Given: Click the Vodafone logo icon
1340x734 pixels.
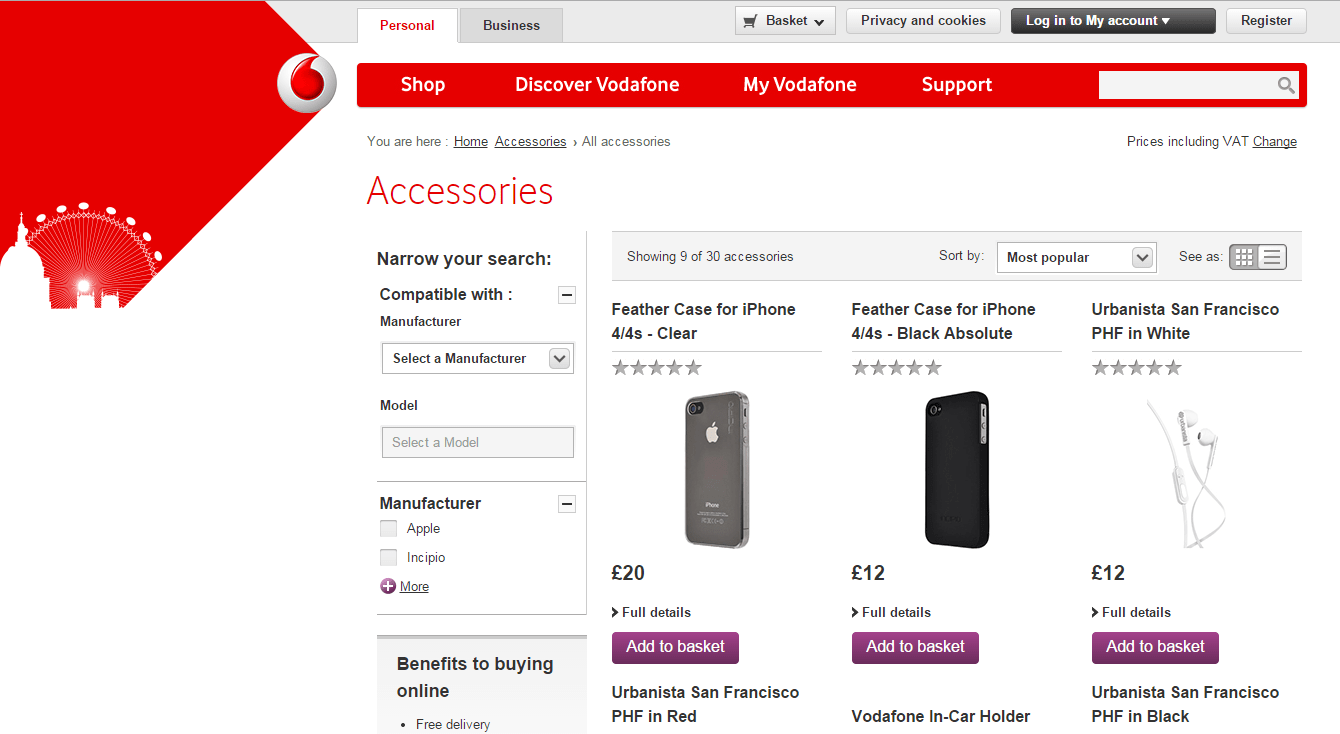Looking at the screenshot, I should tap(307, 84).
